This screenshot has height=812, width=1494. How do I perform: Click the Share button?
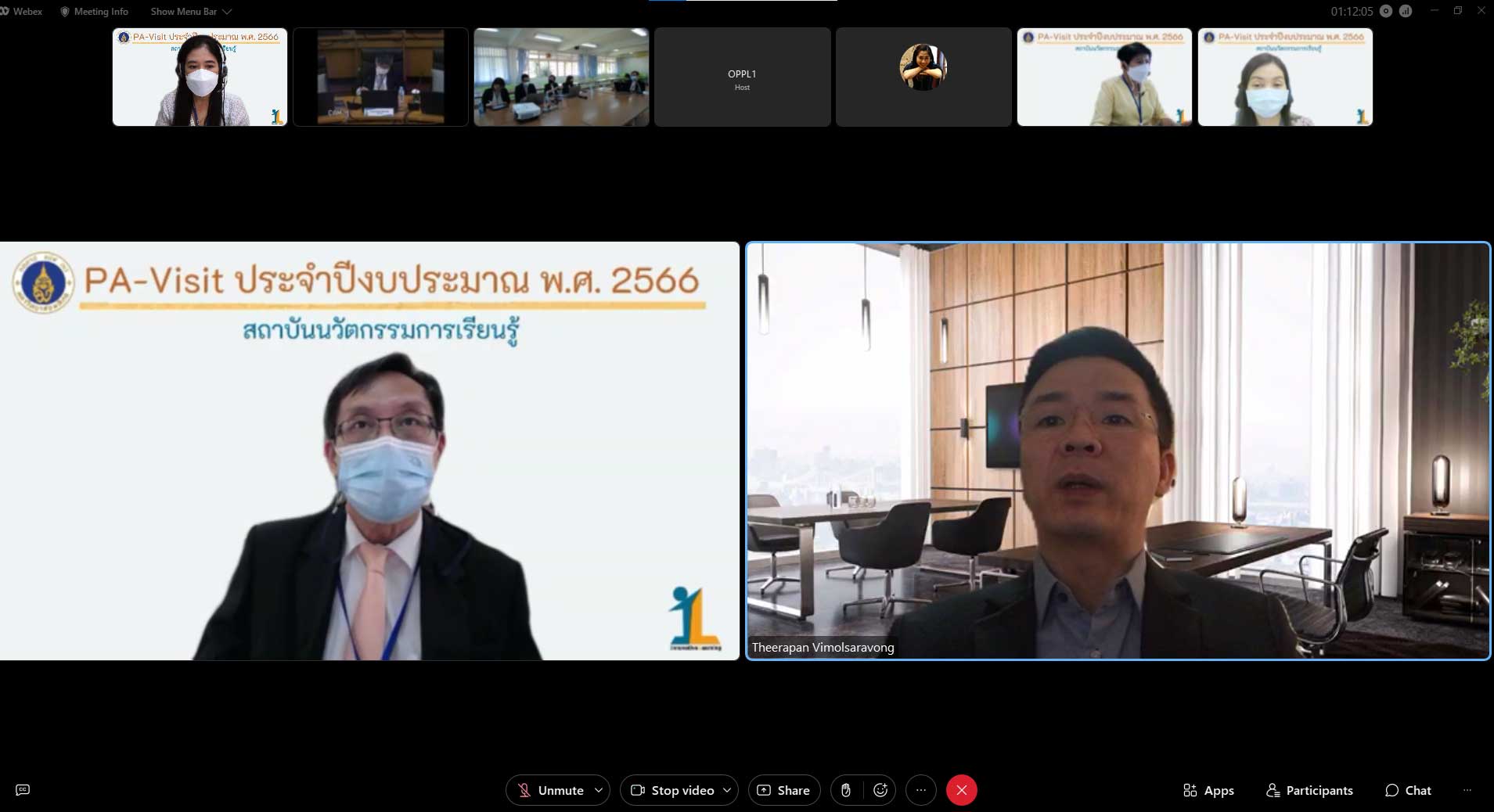784,790
